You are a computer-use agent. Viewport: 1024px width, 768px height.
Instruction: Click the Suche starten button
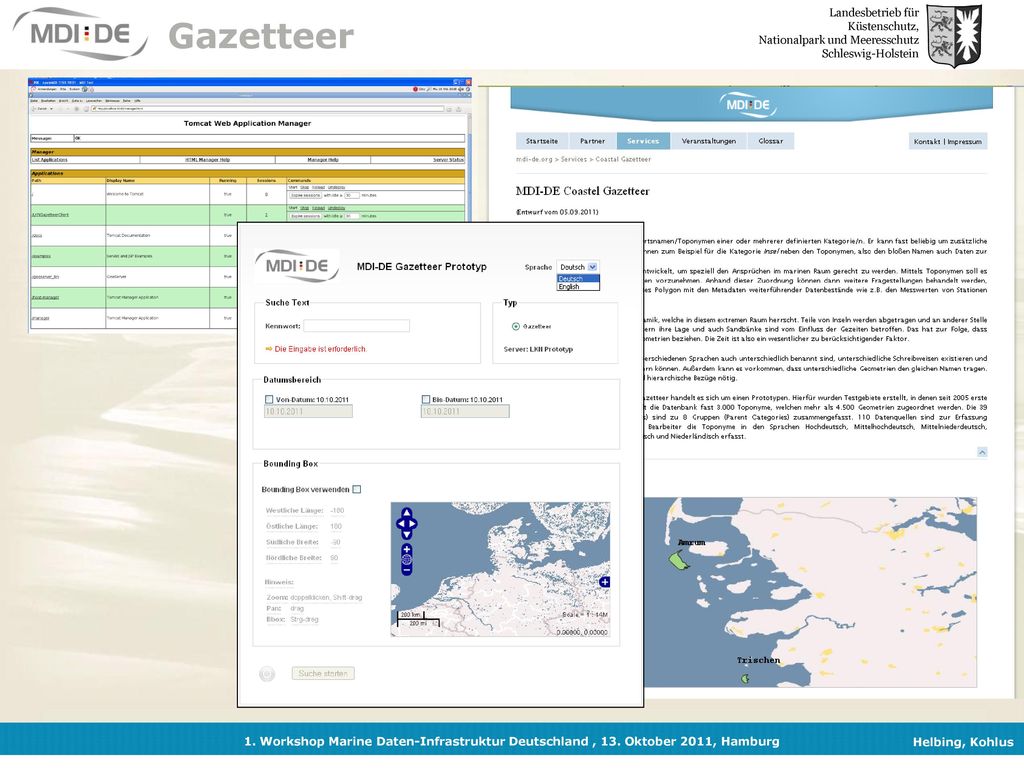point(323,673)
